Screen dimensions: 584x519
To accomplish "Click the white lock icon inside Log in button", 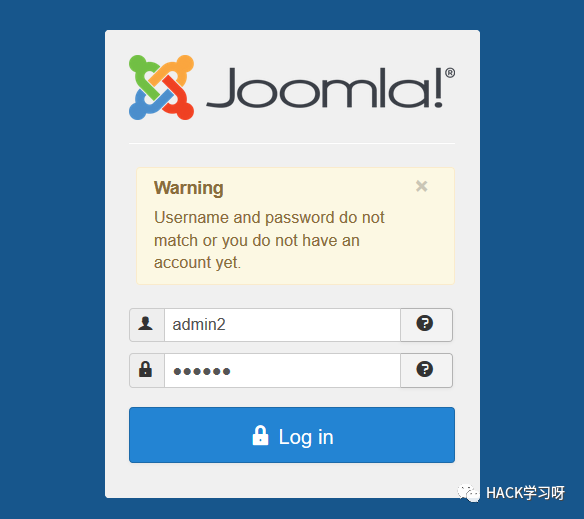I will click(260, 435).
